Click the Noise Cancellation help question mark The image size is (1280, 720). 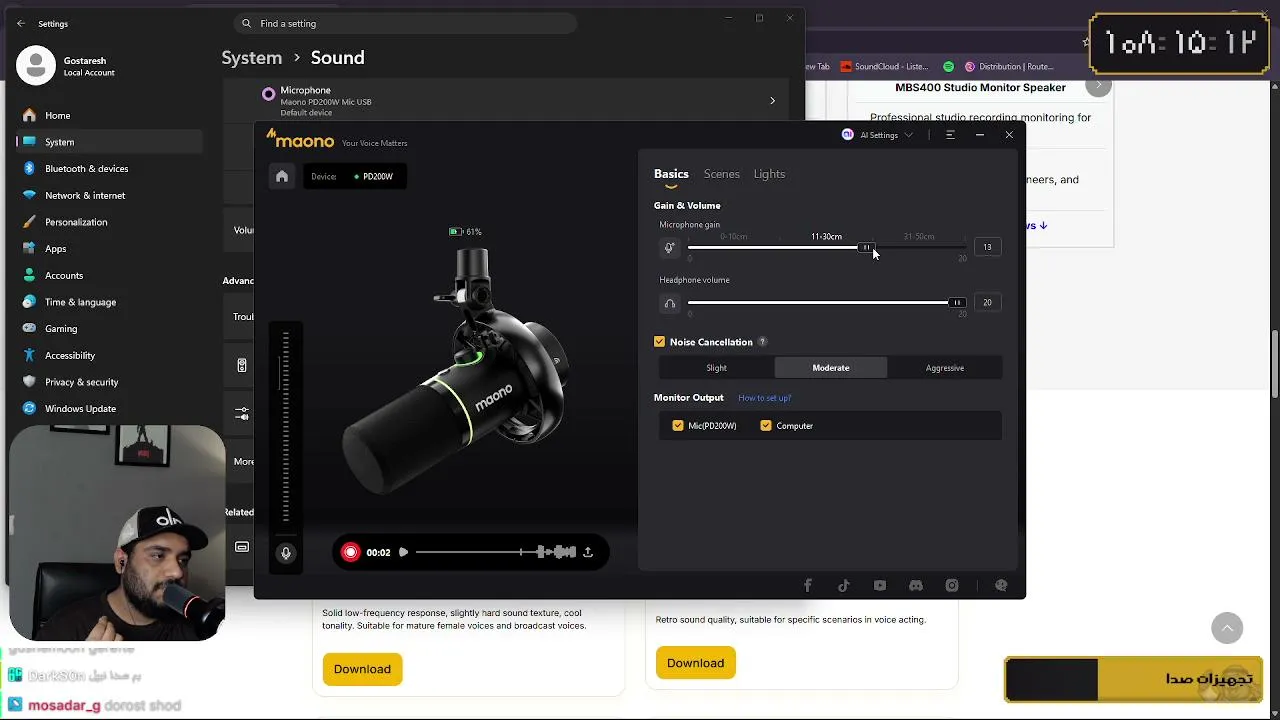[x=762, y=342]
